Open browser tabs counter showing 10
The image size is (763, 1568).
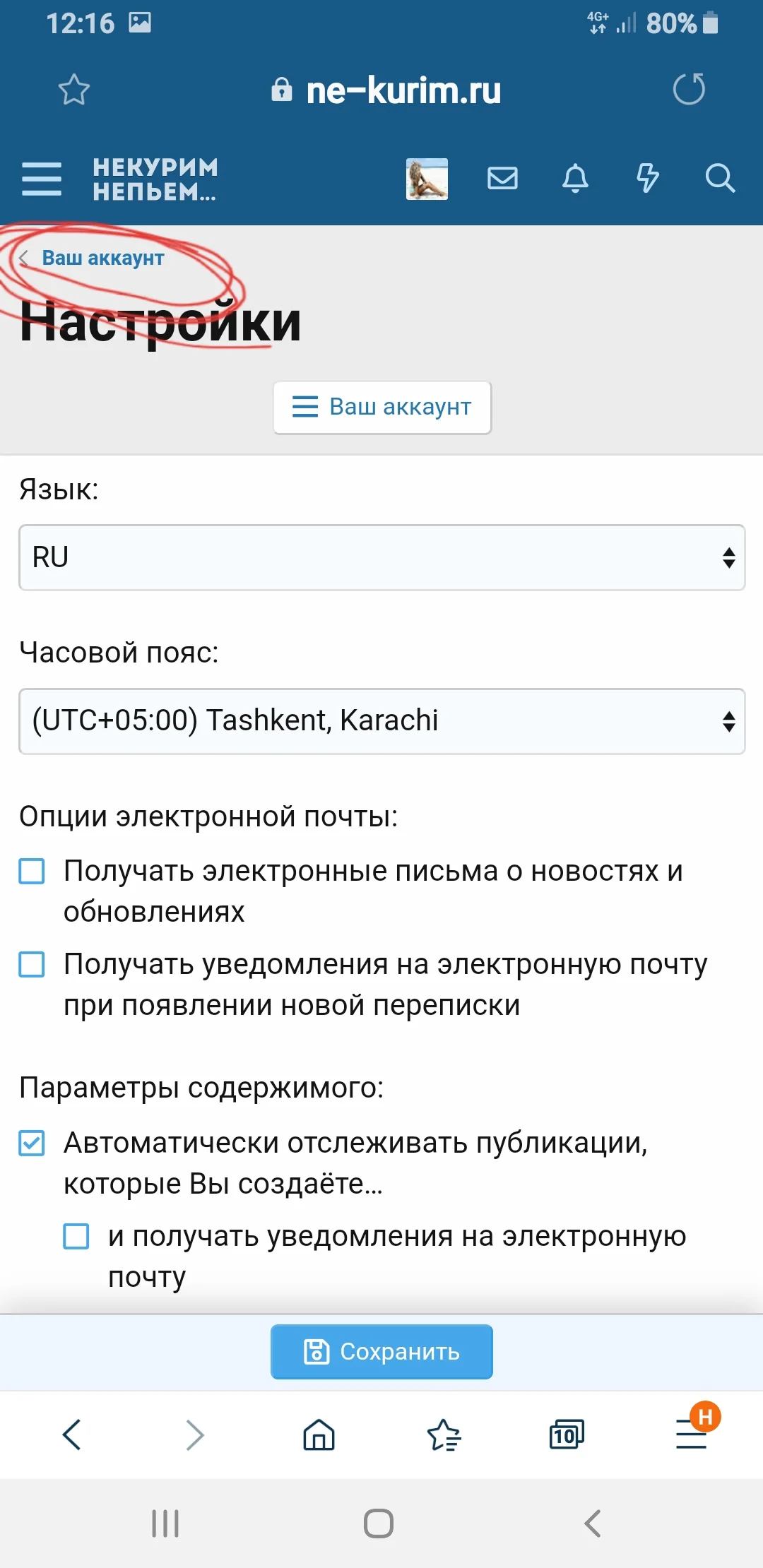coord(567,1435)
